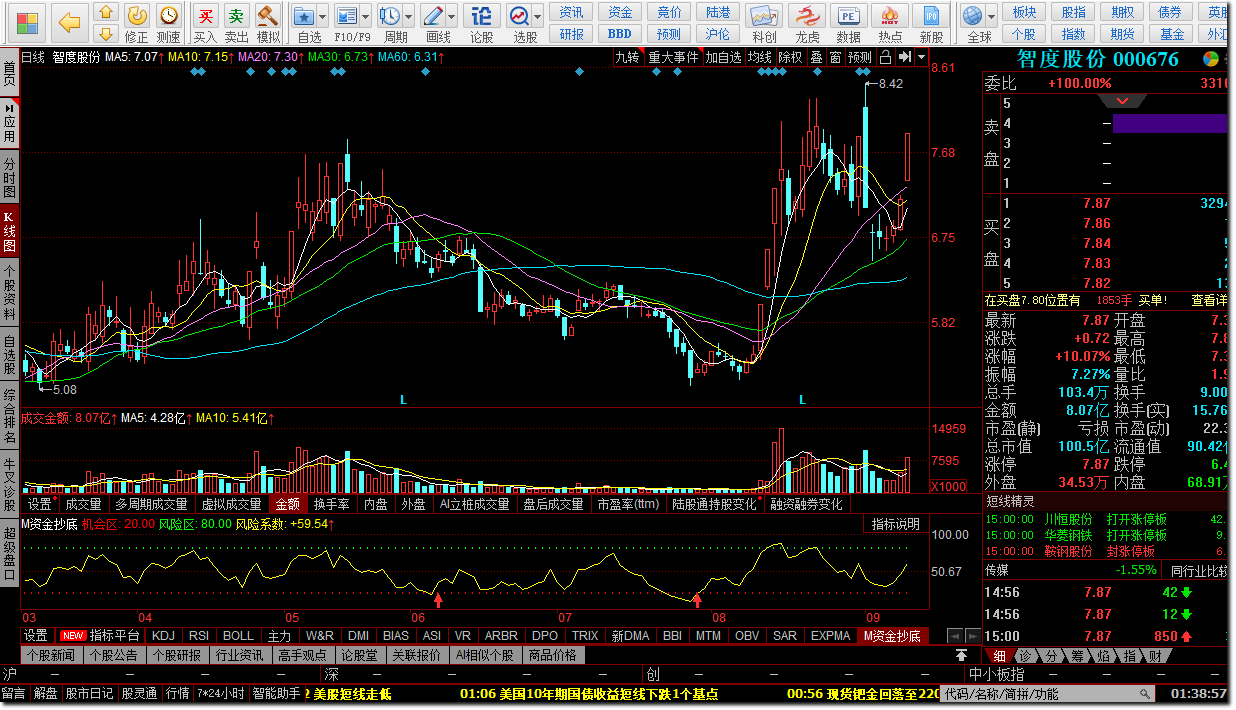Toggle 窗 multi-window mode
Image resolution: width=1236 pixels, height=710 pixels.
[835, 57]
